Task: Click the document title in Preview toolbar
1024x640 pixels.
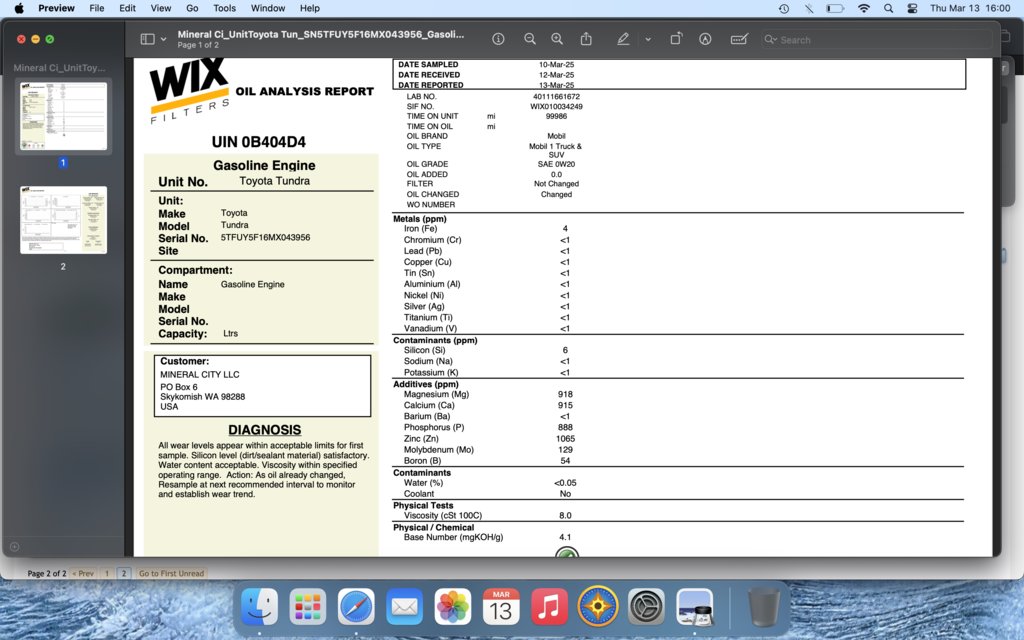Action: [321, 35]
